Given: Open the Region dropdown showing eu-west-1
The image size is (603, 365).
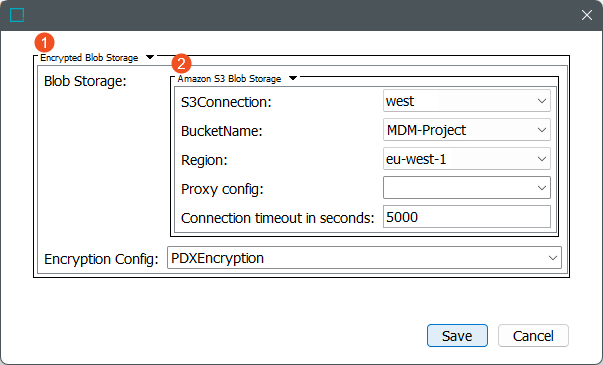Looking at the screenshot, I should tap(466, 159).
